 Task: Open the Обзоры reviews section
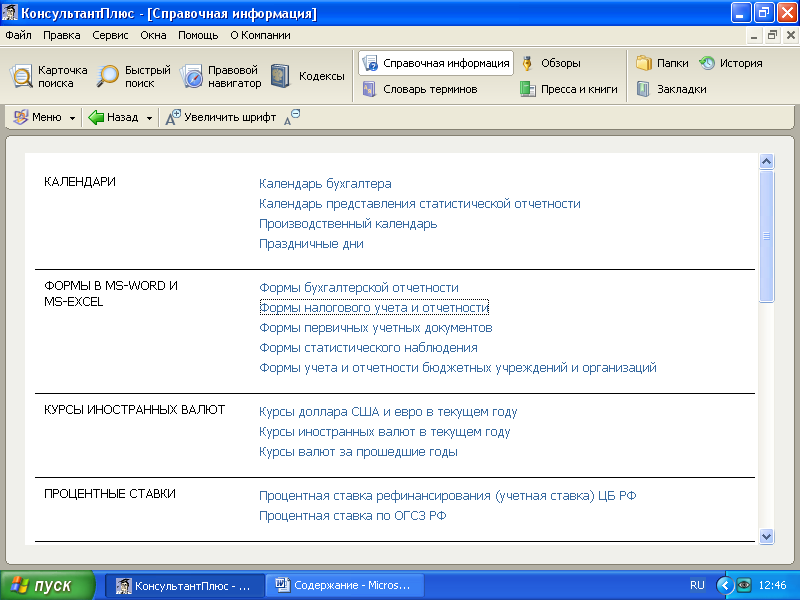pyautogui.click(x=551, y=63)
